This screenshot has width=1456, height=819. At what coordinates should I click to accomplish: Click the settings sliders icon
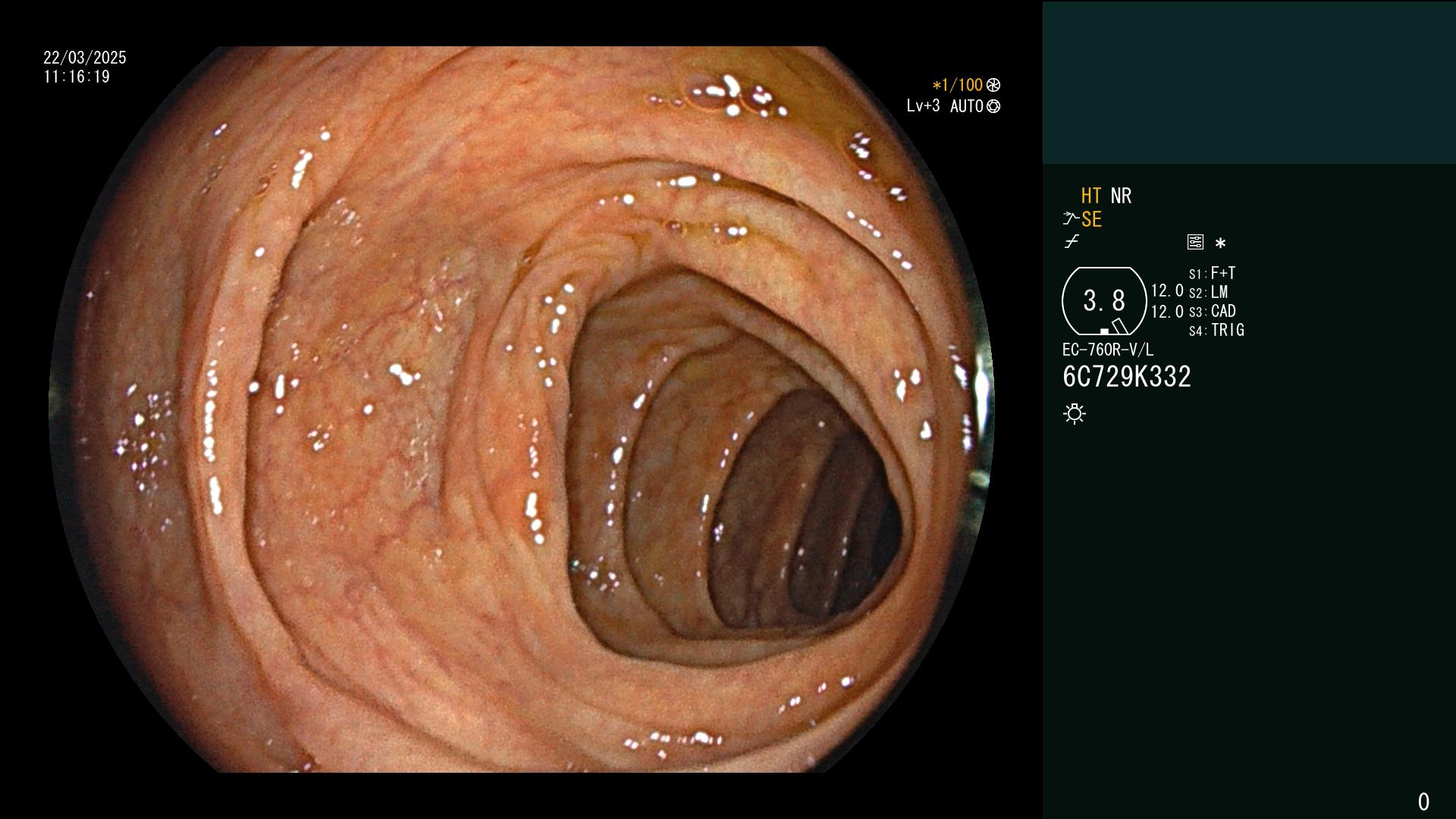(x=1195, y=242)
